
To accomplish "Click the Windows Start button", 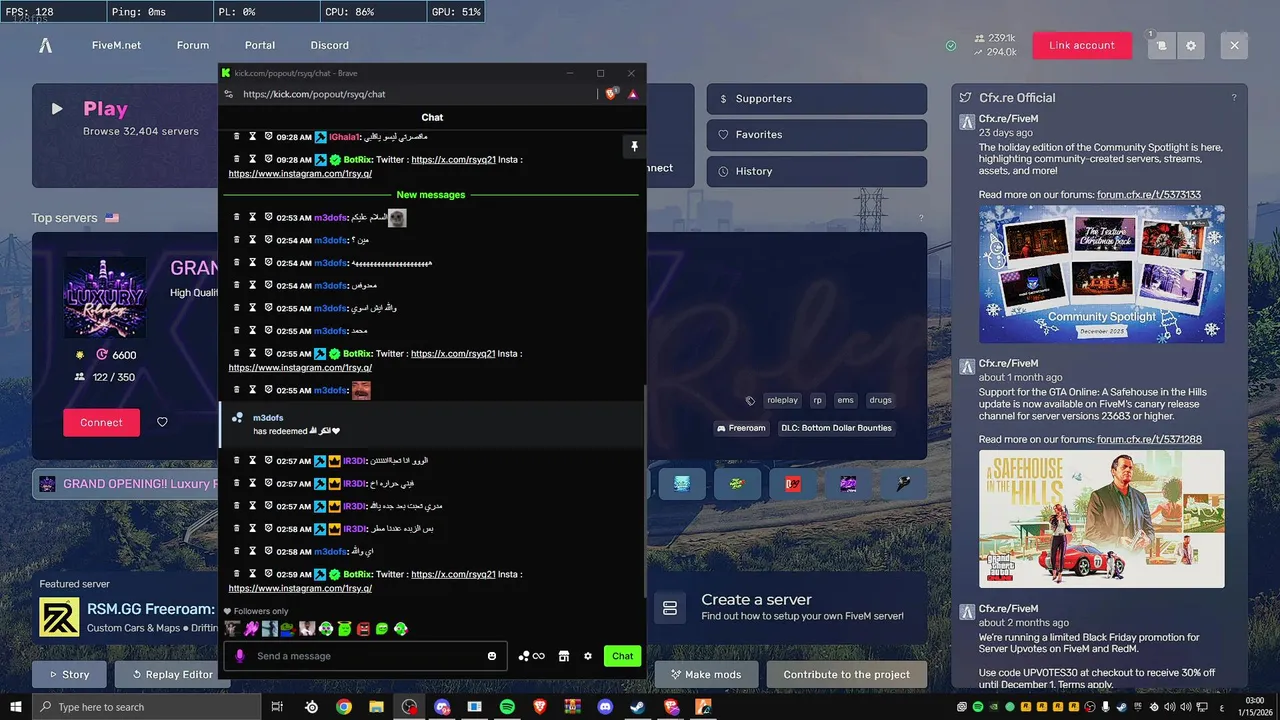I will [x=15, y=706].
